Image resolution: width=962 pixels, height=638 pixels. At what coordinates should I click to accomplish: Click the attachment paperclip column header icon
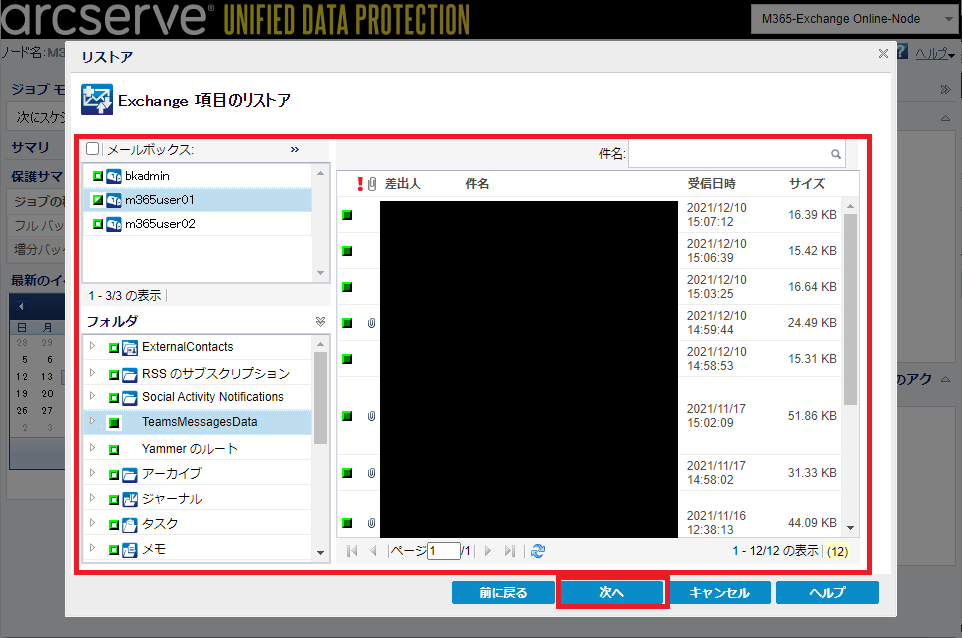click(372, 183)
